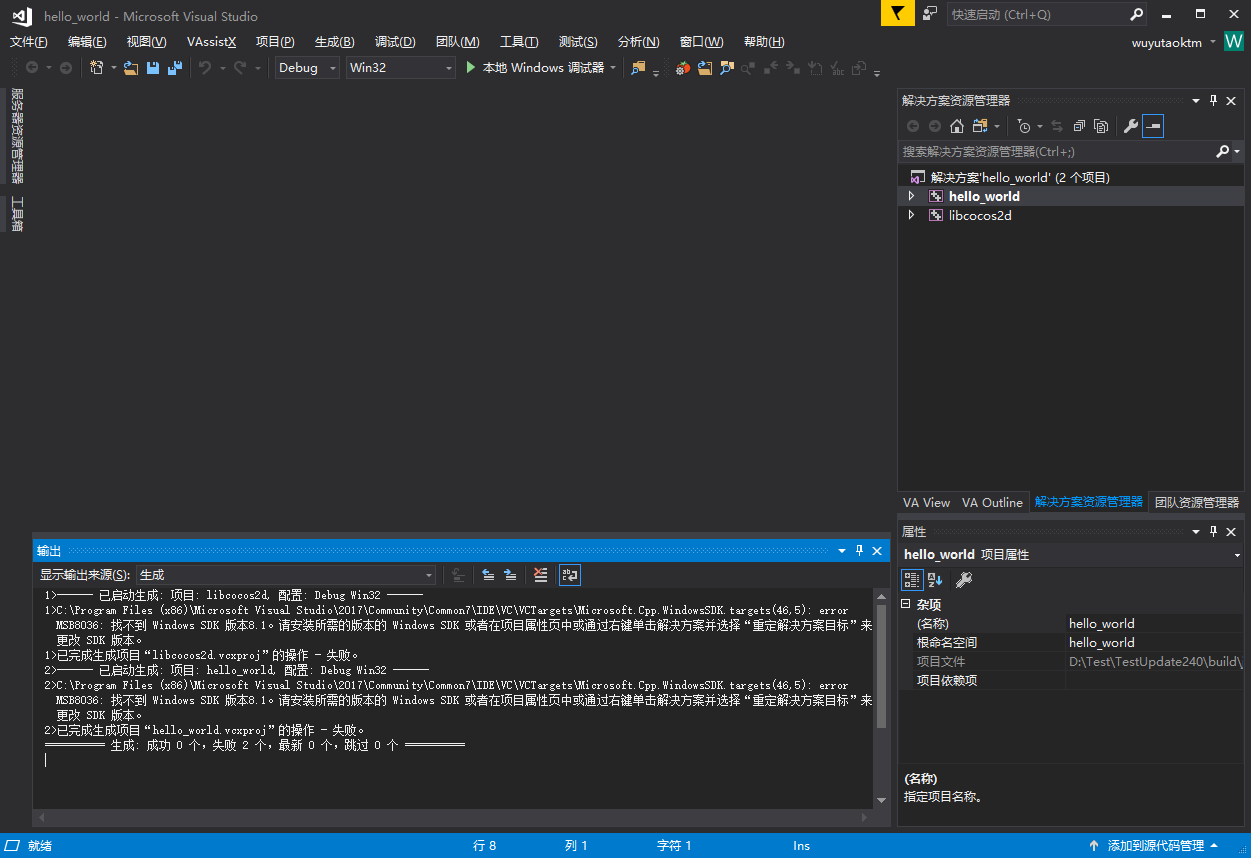Open the 生成(B) menu

tap(335, 42)
